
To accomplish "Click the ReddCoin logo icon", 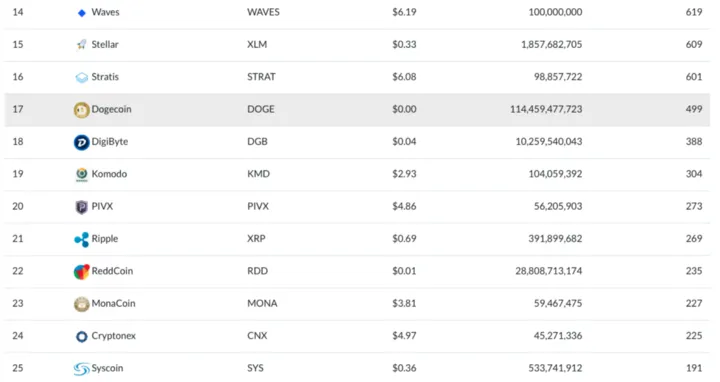I will coord(82,272).
